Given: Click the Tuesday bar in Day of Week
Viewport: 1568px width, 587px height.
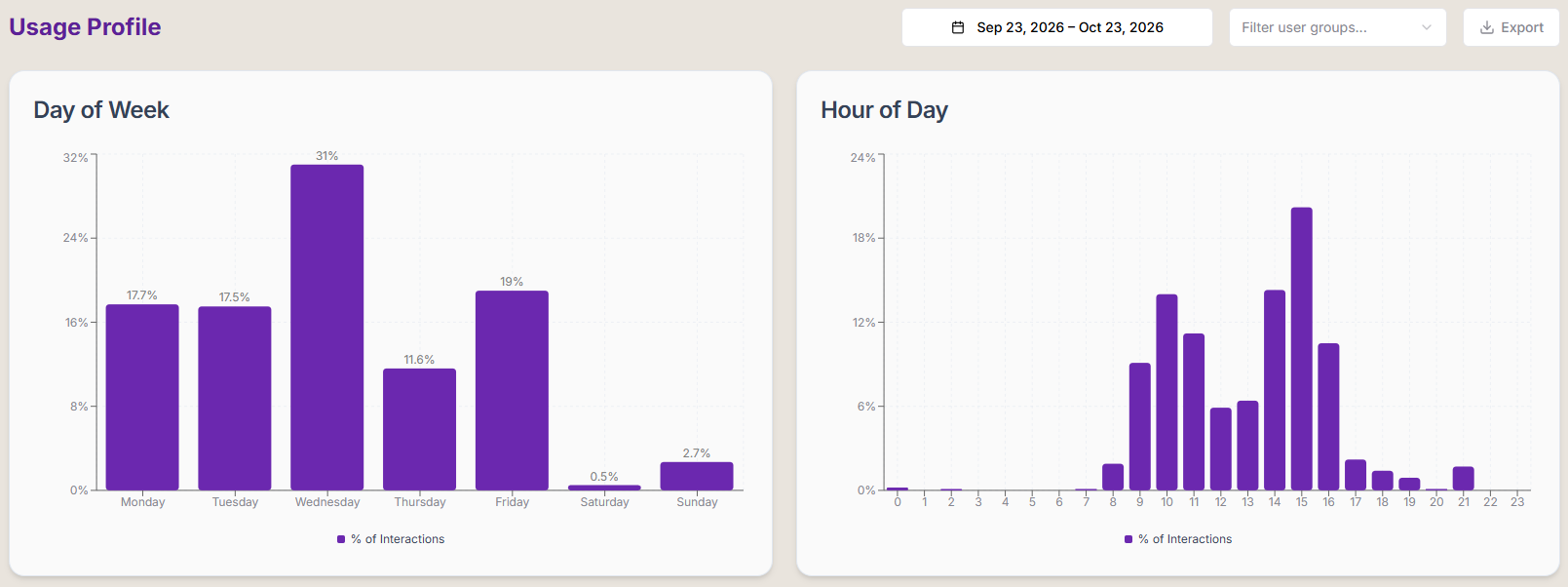Looking at the screenshot, I should tap(235, 398).
